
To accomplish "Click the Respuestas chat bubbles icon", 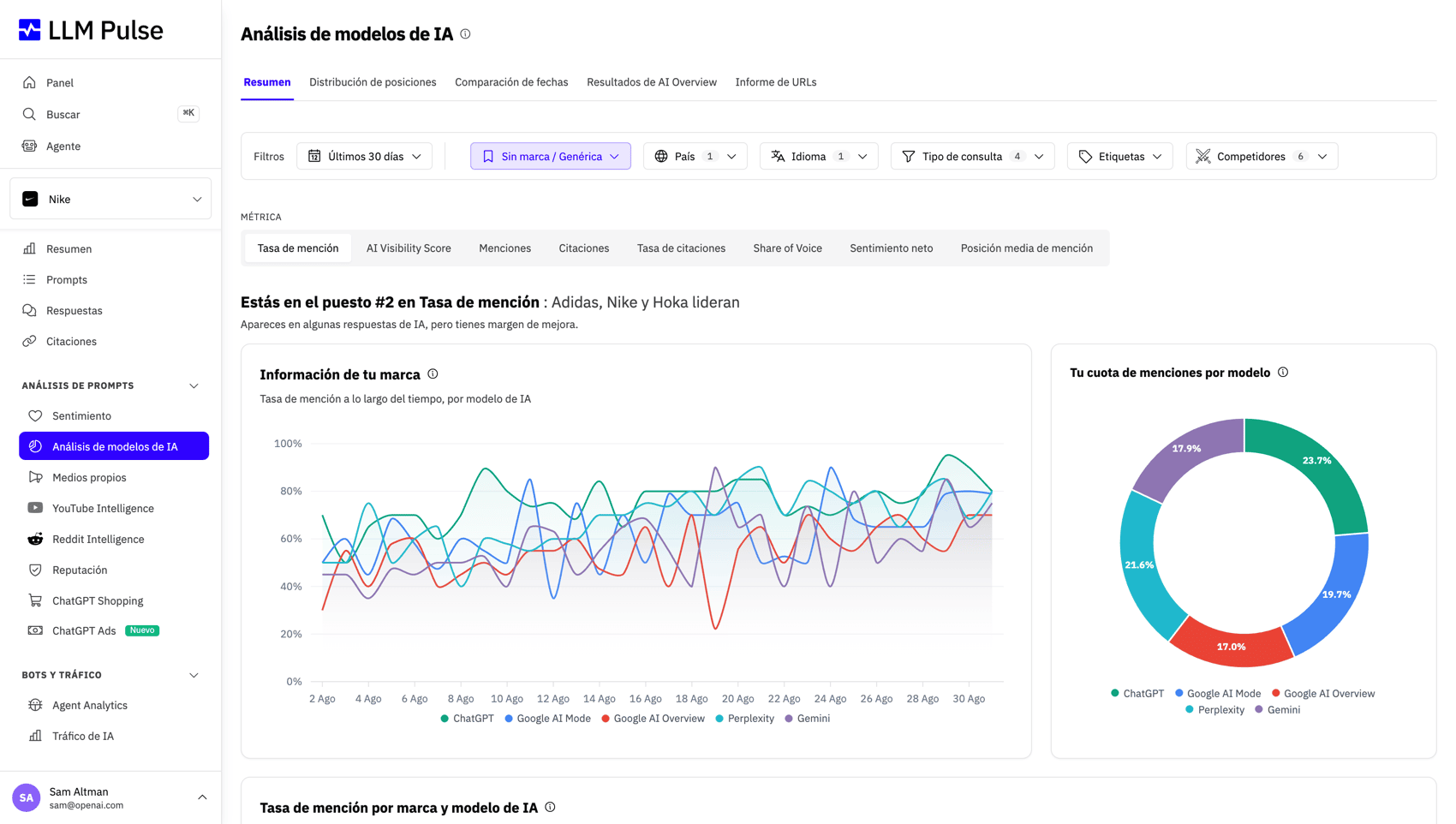I will 30,310.
